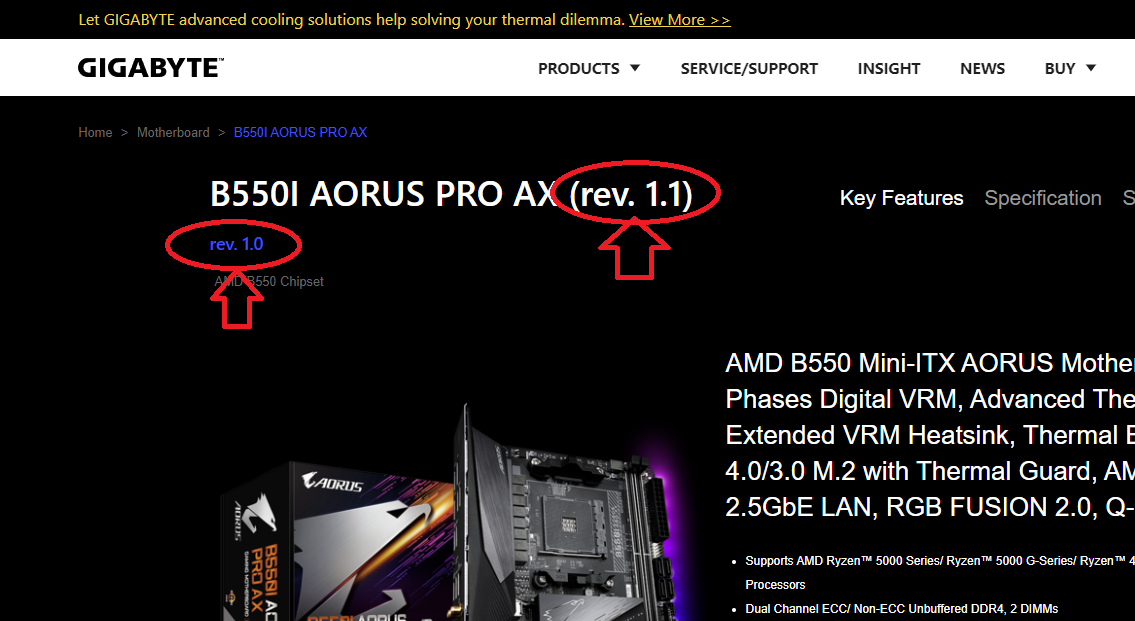Select the BUY menu item
Image resolution: width=1135 pixels, height=621 pixels.
[x=1060, y=68]
